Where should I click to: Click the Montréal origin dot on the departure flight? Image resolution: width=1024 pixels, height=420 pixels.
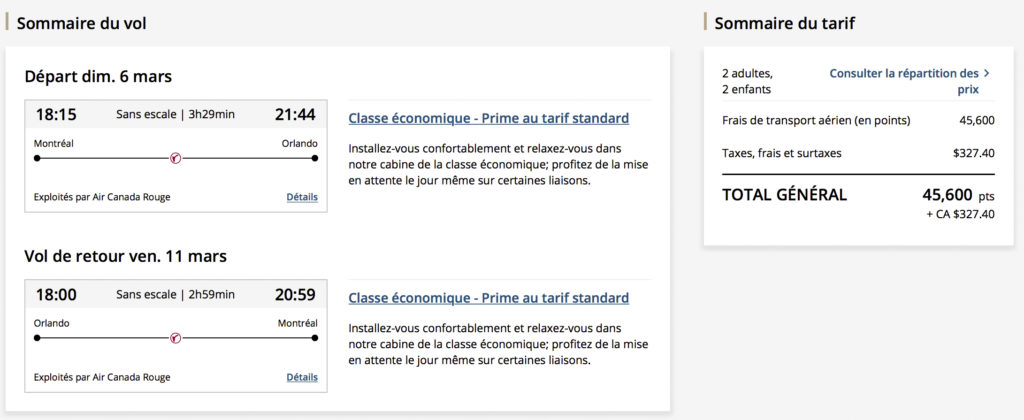[x=37, y=158]
